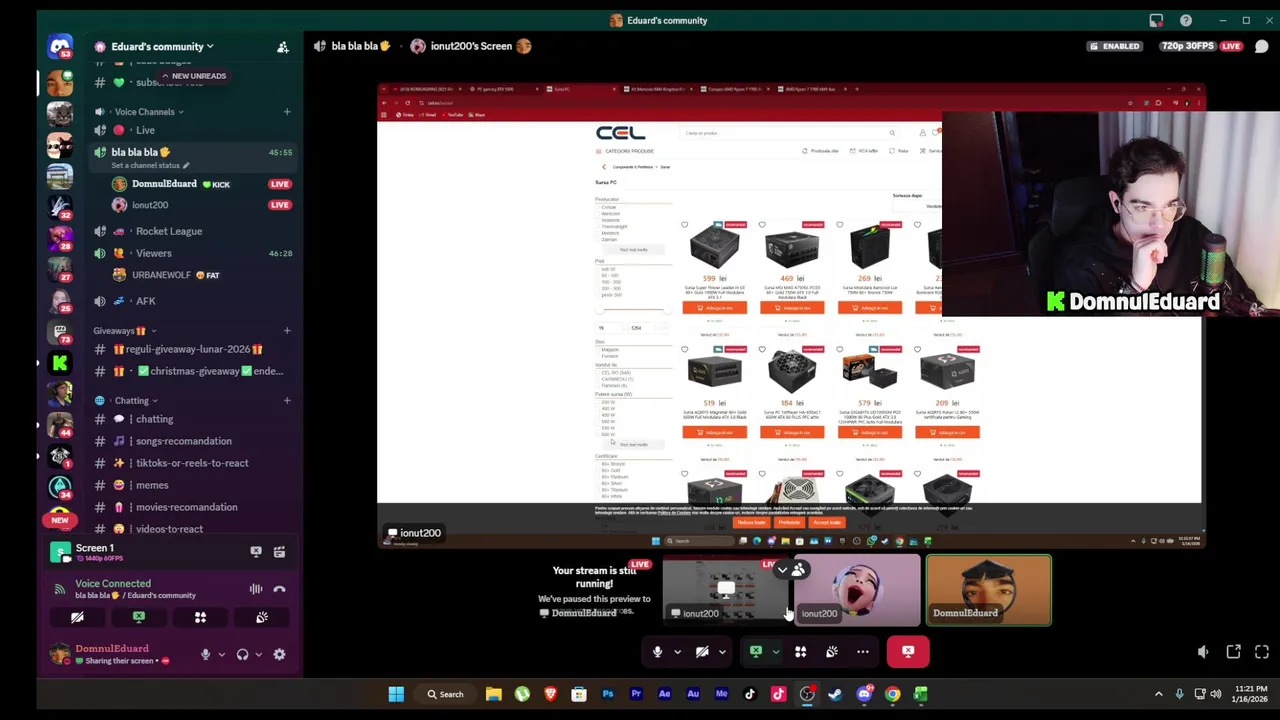The height and width of the screenshot is (720, 1280).
Task: Add a channel to Chatting category
Action: click(287, 401)
